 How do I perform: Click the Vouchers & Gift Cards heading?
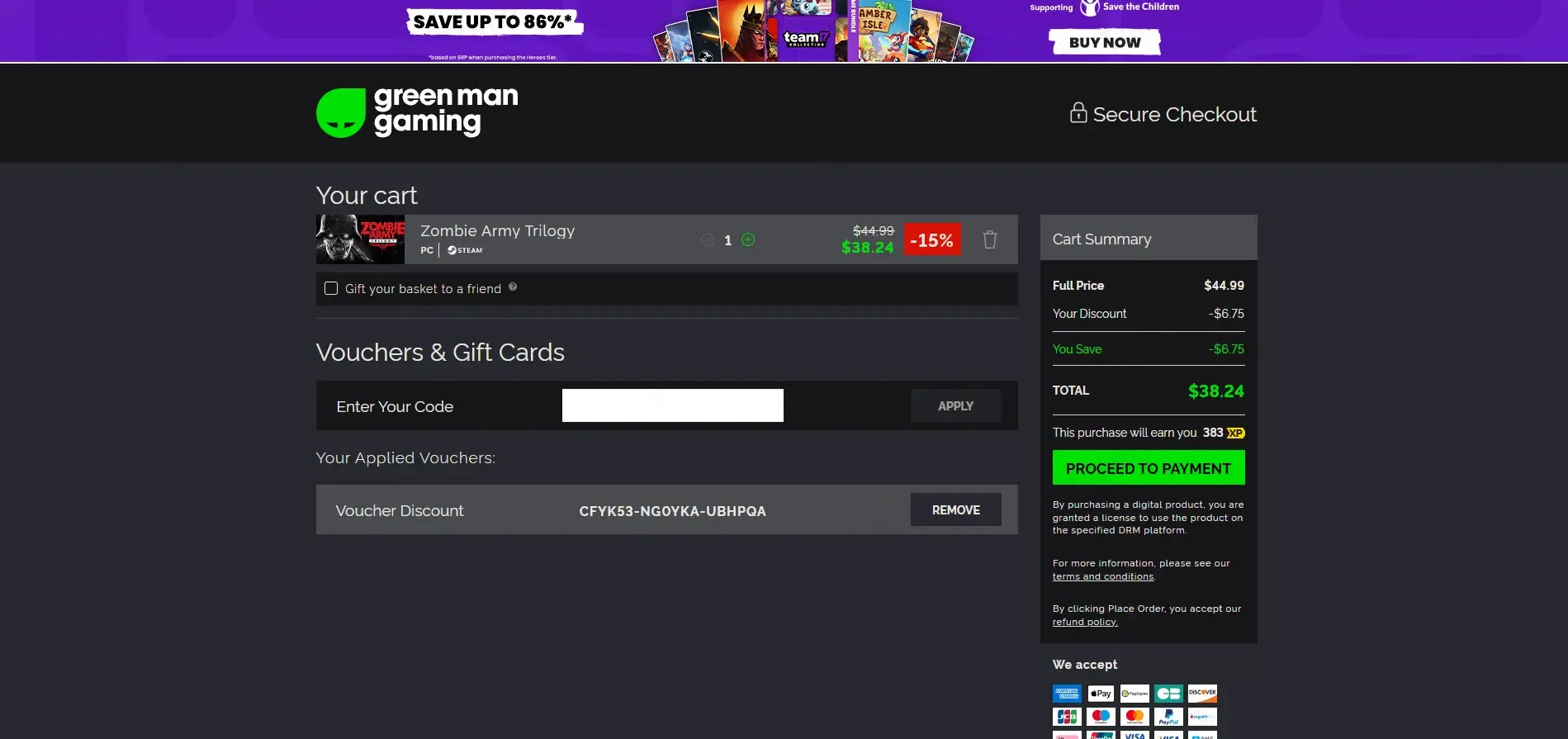point(440,353)
